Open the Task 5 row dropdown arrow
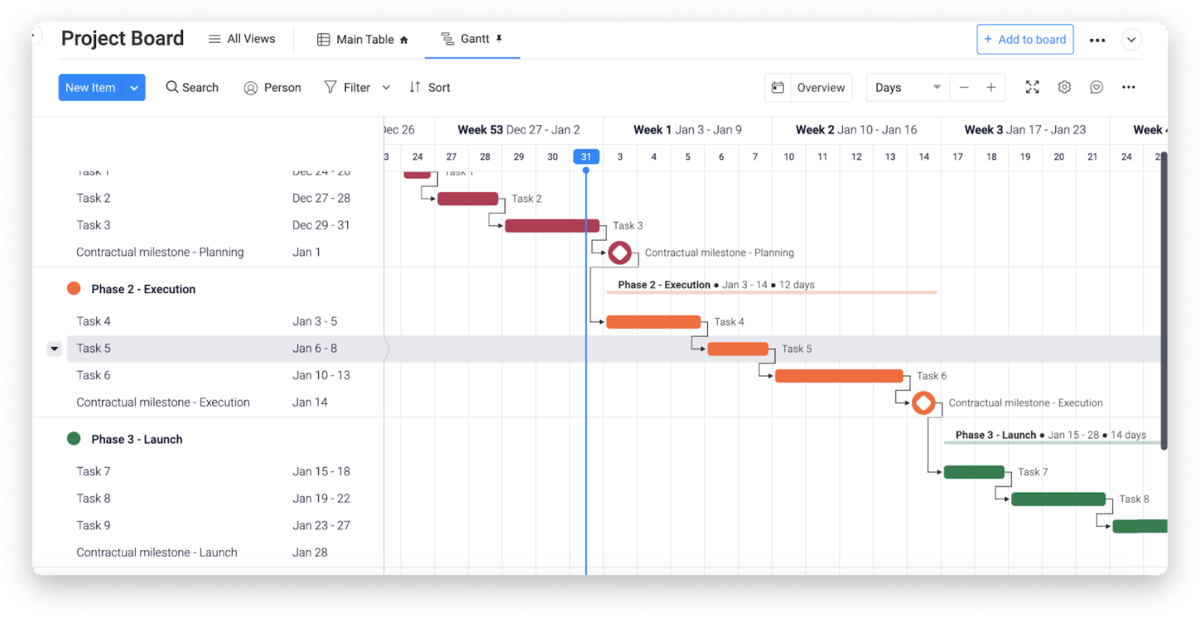The width and height of the screenshot is (1200, 617). click(x=54, y=349)
